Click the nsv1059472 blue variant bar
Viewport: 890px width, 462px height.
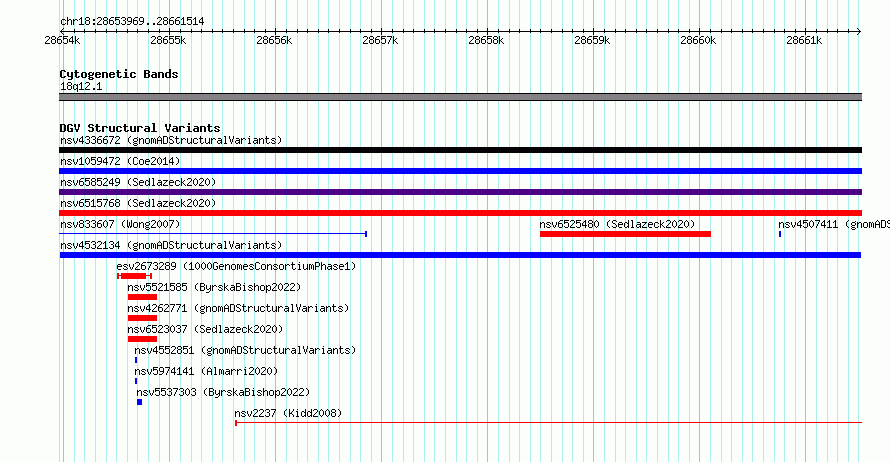[460, 171]
